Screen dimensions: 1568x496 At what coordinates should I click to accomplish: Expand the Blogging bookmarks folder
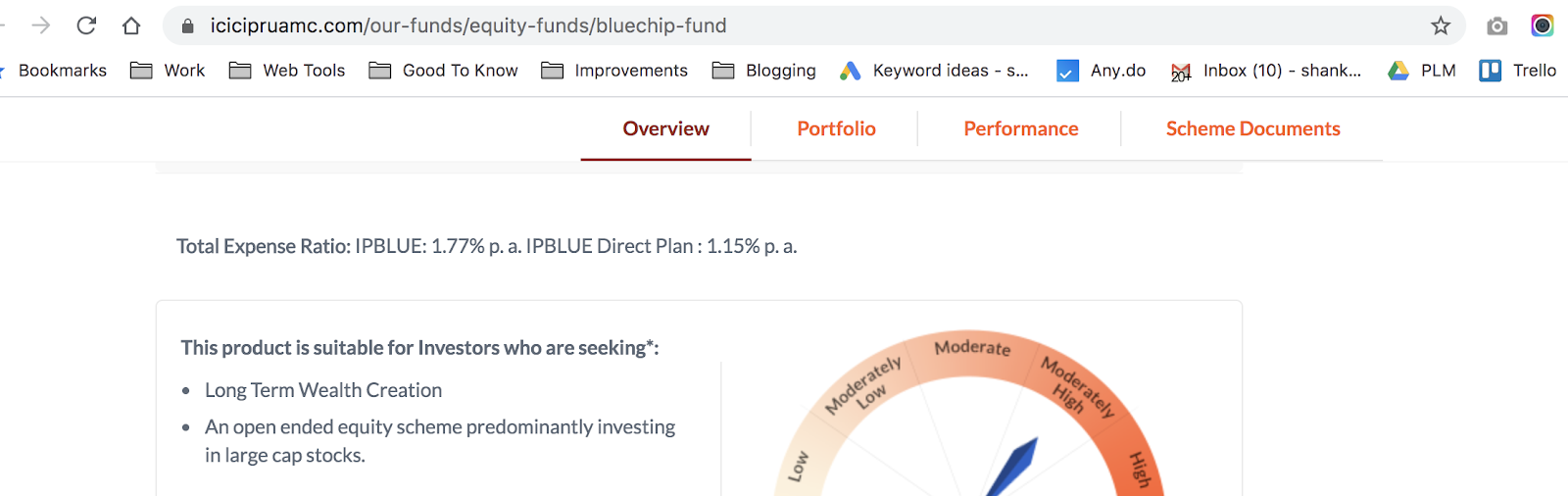click(764, 71)
